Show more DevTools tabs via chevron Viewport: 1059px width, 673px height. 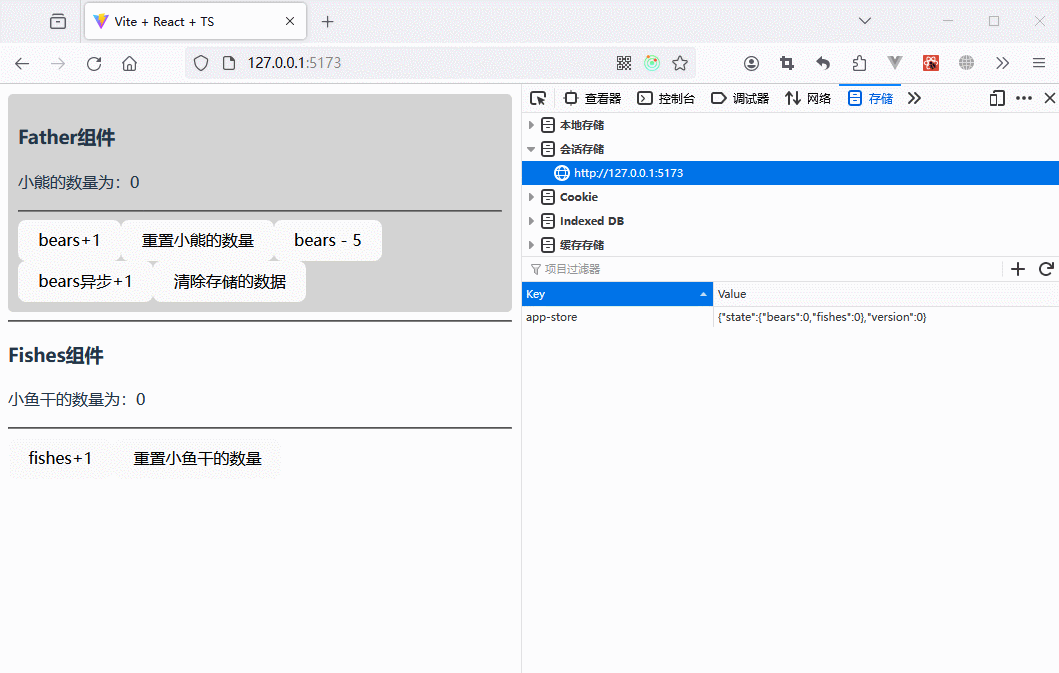[914, 98]
